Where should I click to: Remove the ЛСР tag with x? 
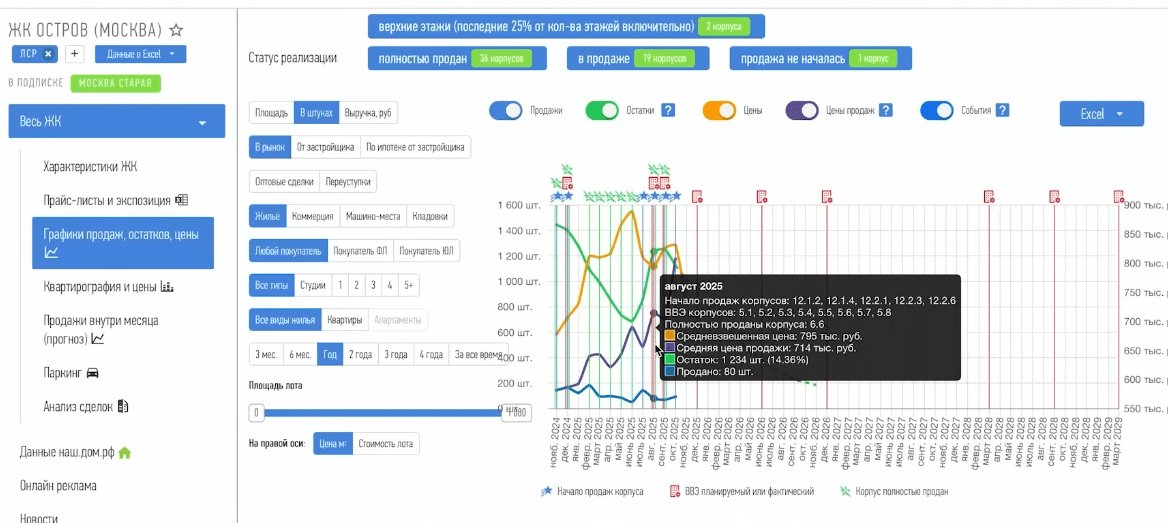point(48,54)
